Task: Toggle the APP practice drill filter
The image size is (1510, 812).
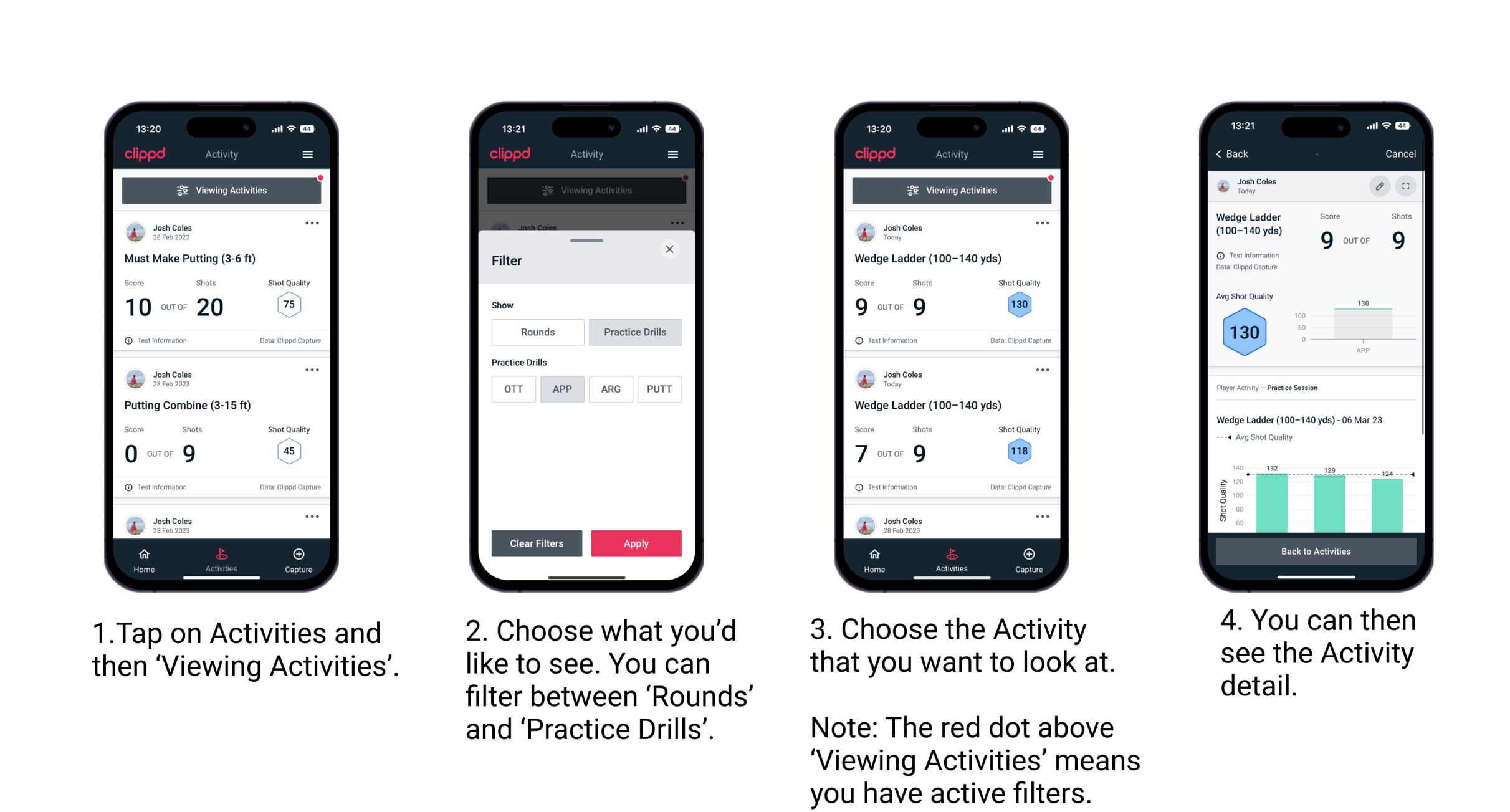Action: click(x=562, y=388)
